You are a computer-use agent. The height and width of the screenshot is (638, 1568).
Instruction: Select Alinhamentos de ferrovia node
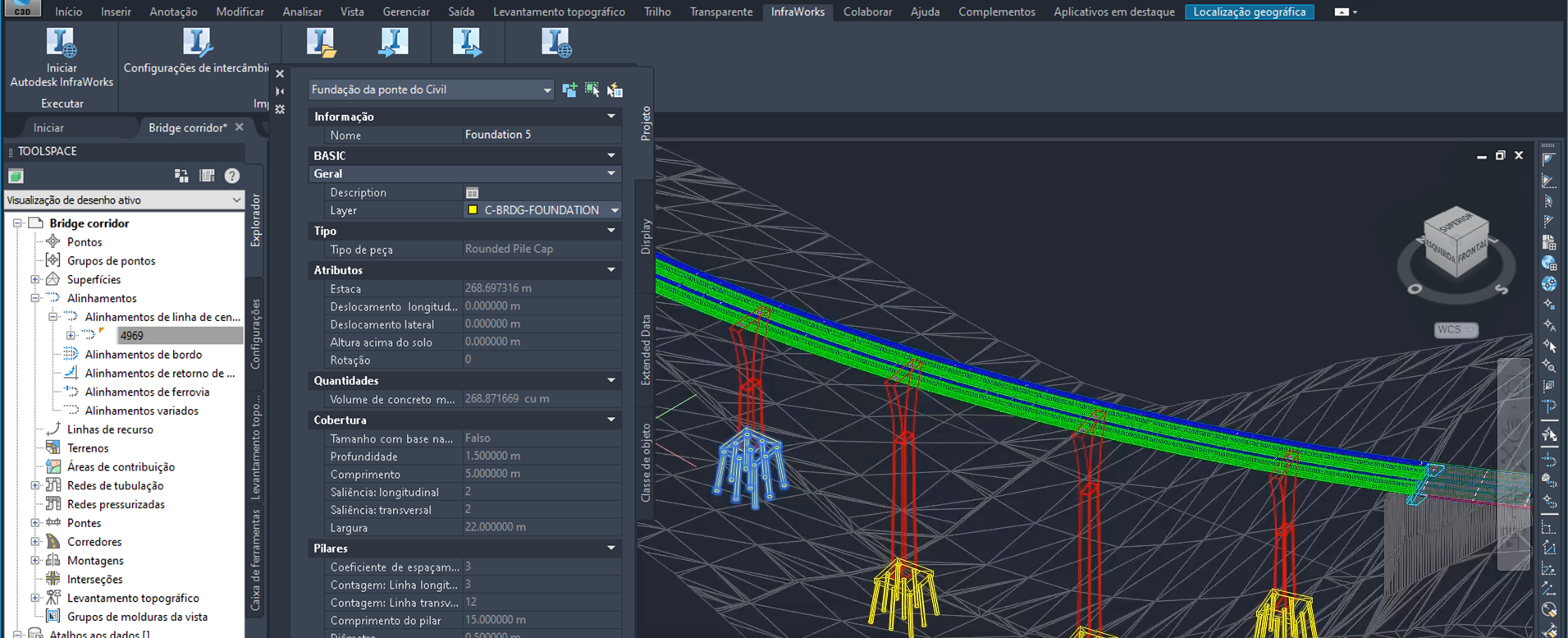147,392
